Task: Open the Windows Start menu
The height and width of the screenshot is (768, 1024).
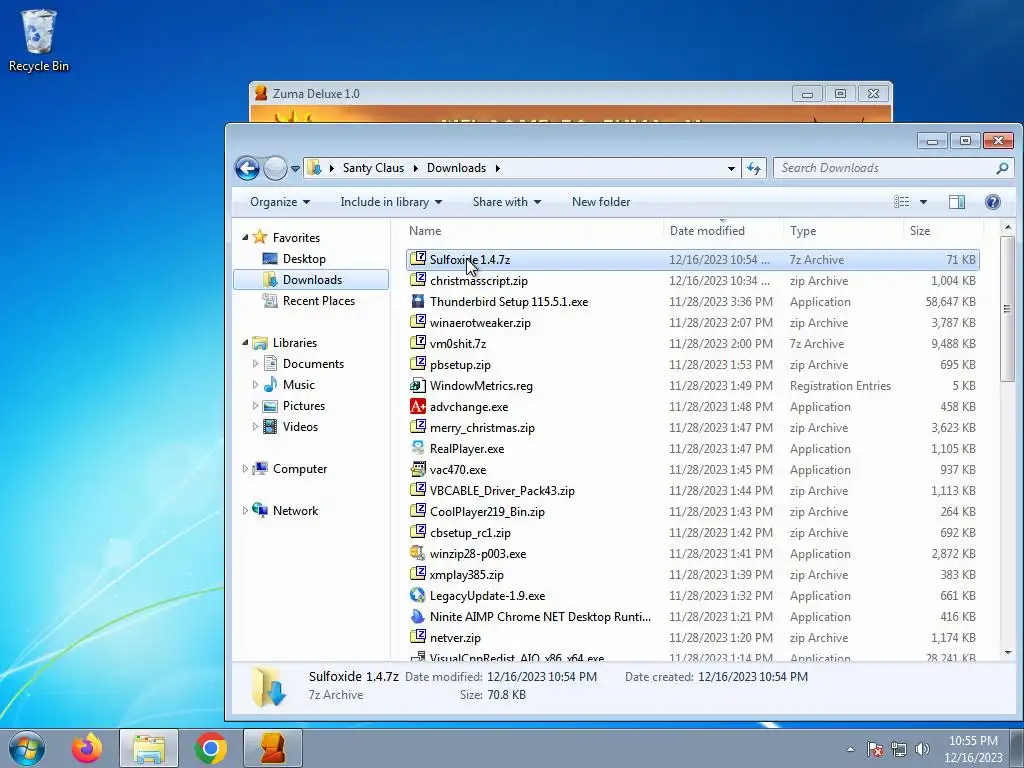Action: coord(27,748)
